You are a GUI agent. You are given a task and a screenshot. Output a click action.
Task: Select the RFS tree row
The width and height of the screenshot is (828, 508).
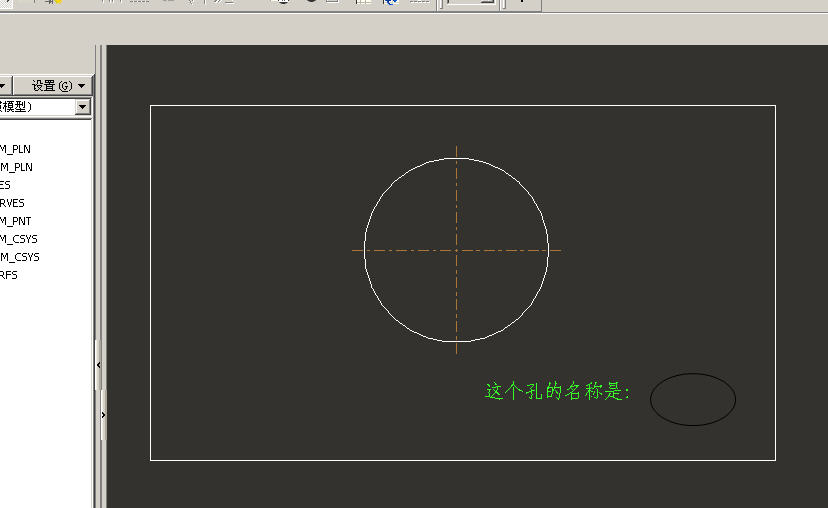pyautogui.click(x=8, y=275)
